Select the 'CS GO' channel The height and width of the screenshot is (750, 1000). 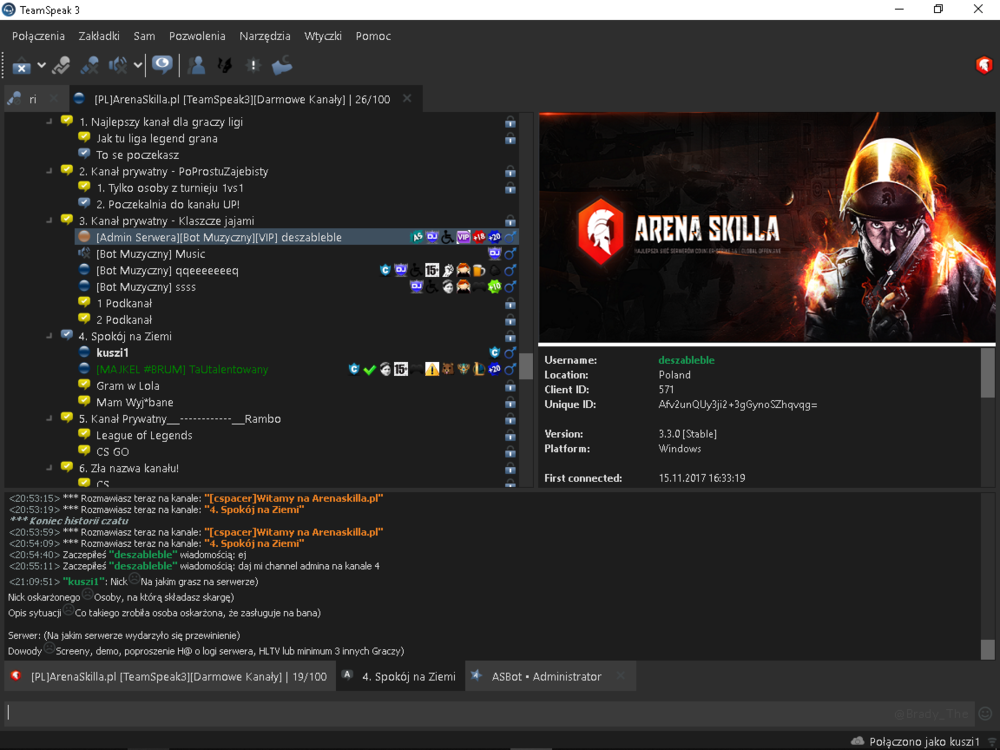coord(112,452)
